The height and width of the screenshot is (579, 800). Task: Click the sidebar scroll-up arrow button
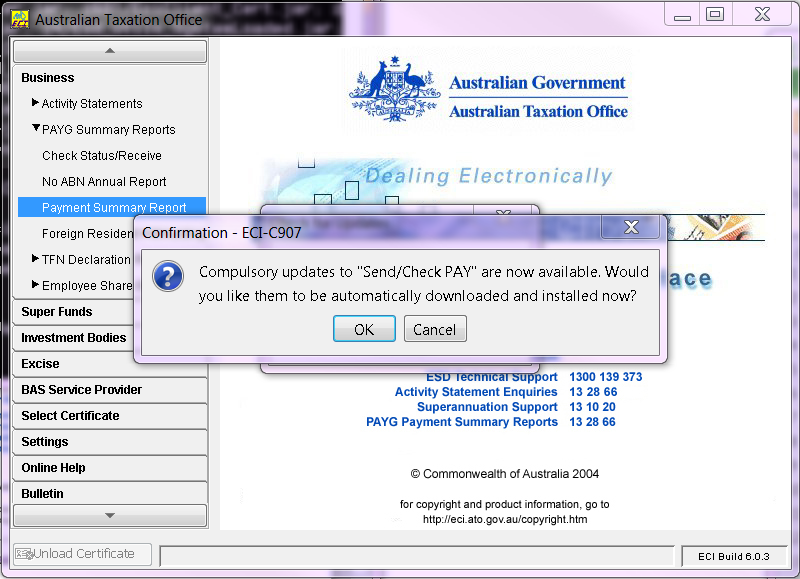click(x=110, y=51)
